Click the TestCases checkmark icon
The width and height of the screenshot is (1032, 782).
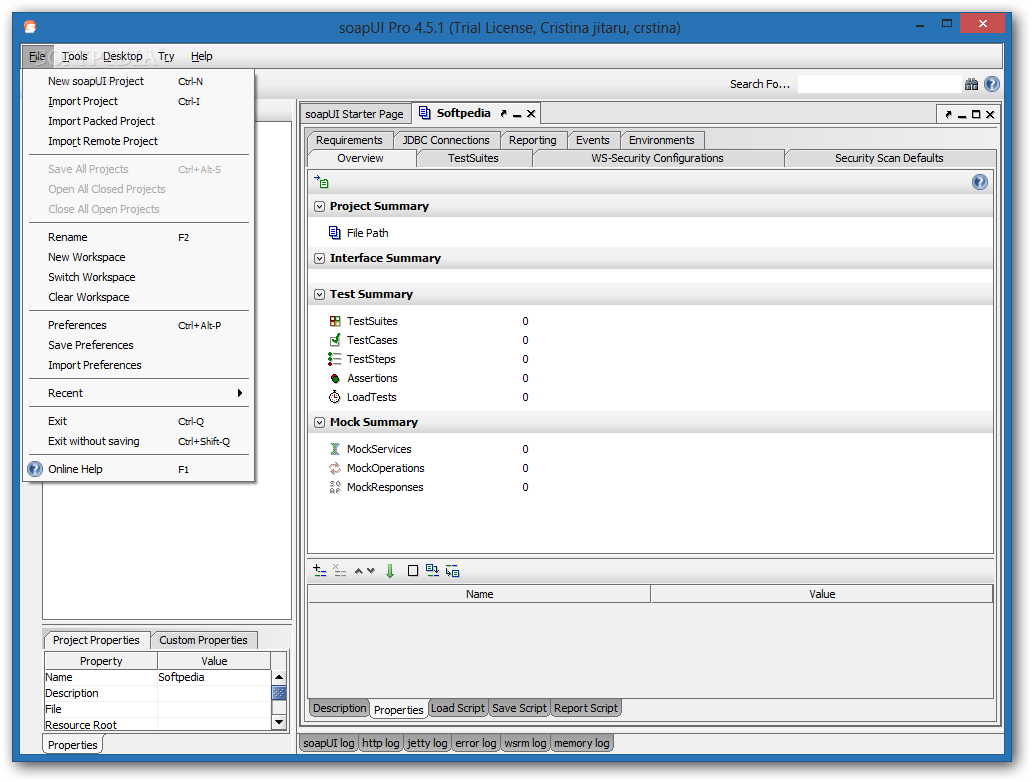click(x=335, y=340)
